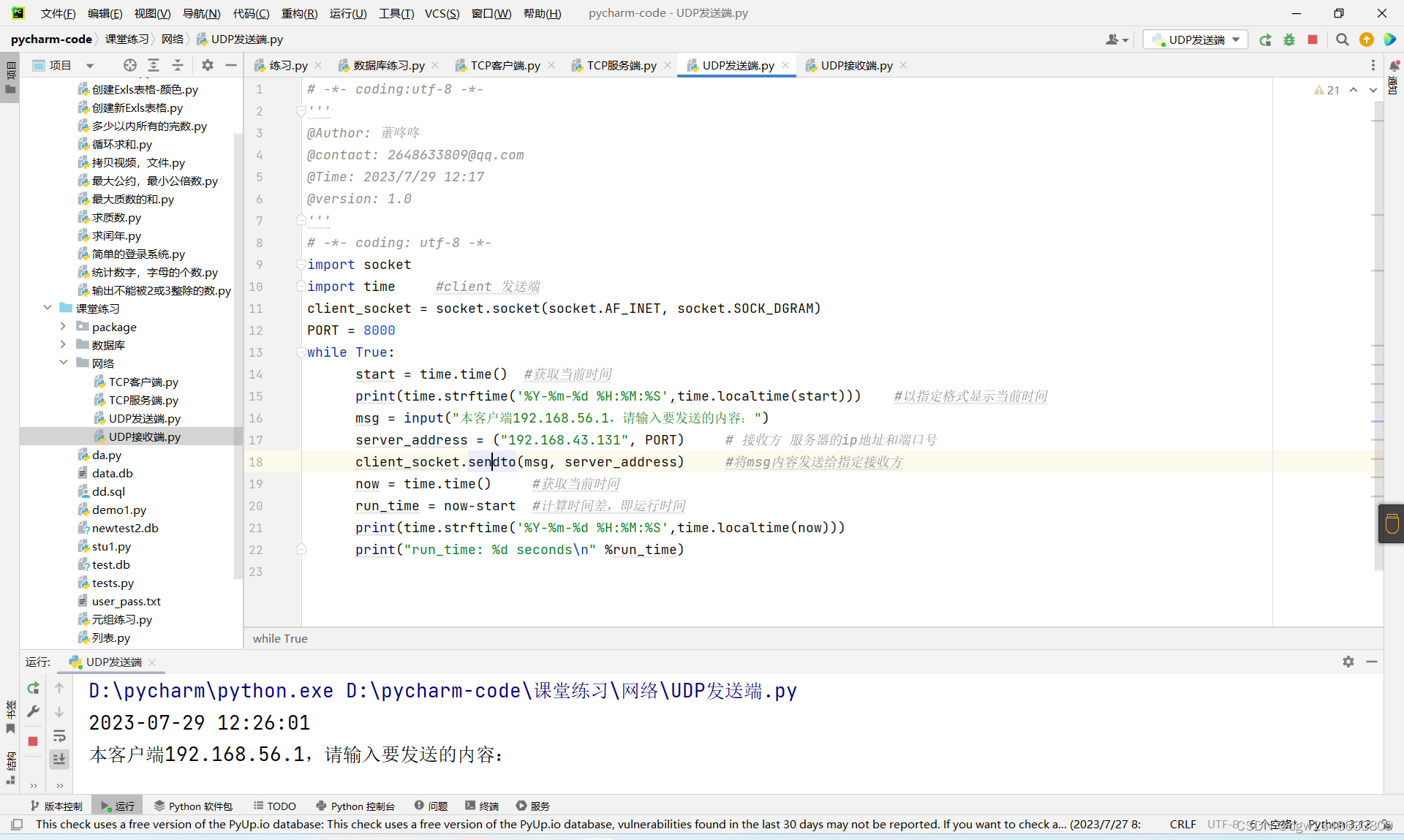Start debugging using the bug icon
This screenshot has height=840, width=1404.
1289,39
